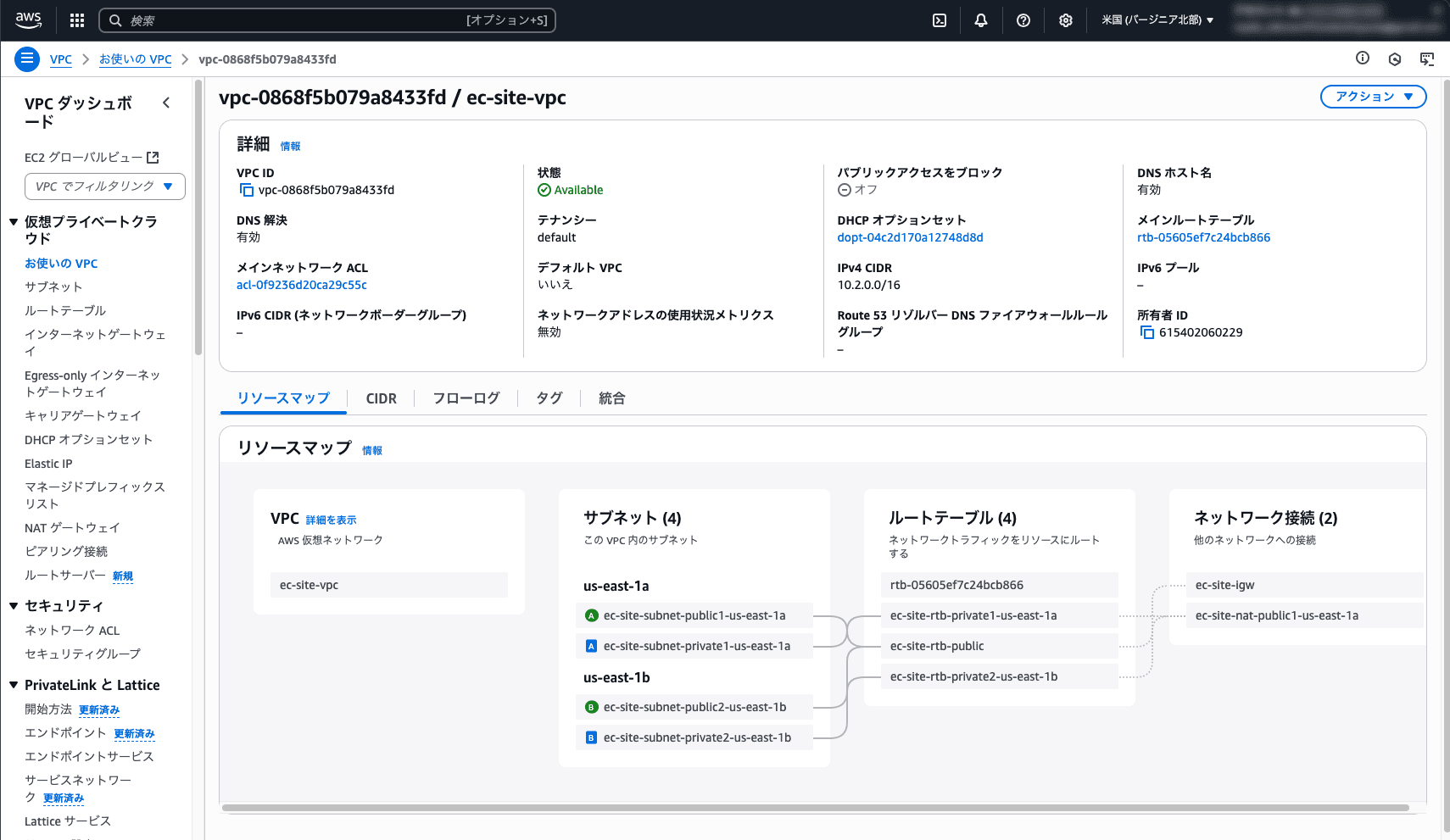
Task: Open the settings gear in header
Action: (1066, 20)
